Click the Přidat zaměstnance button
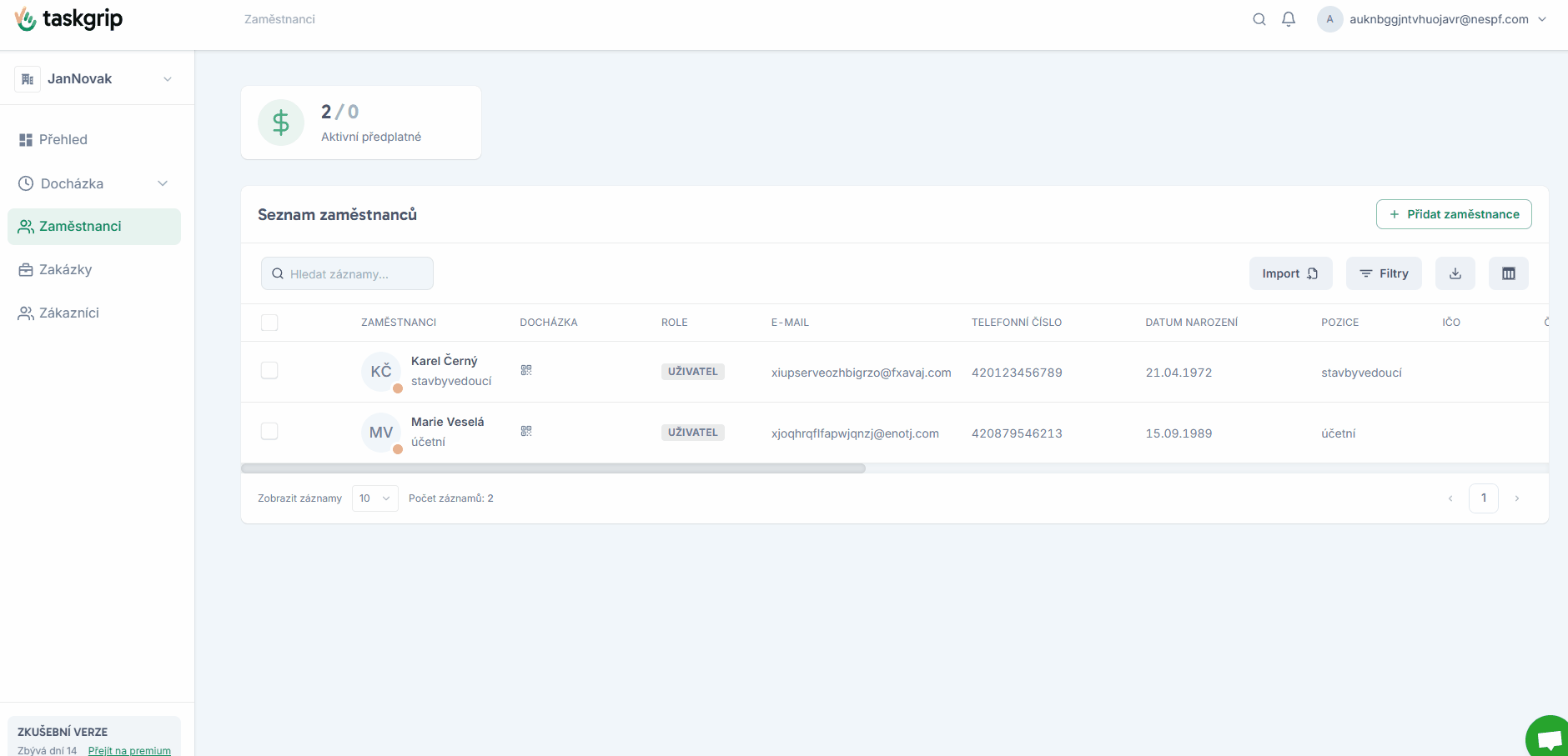Viewport: 1568px width, 756px height. click(x=1453, y=214)
